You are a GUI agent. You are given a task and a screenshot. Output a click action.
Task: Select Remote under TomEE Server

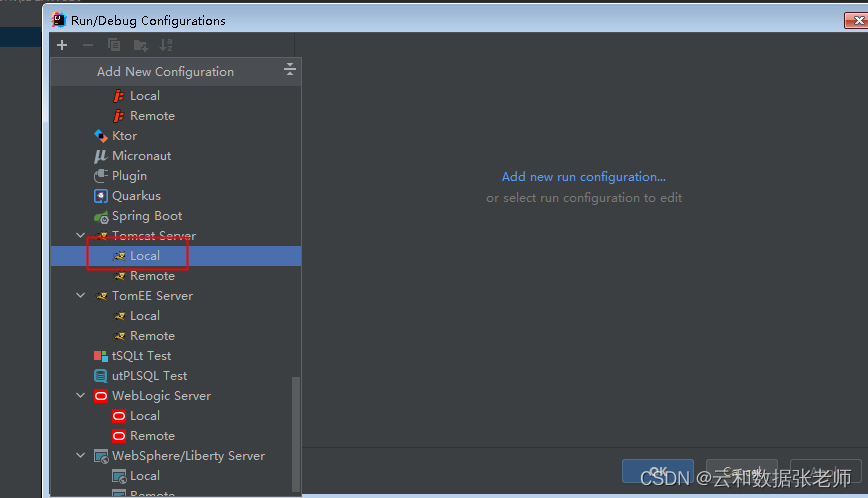tap(176, 336)
